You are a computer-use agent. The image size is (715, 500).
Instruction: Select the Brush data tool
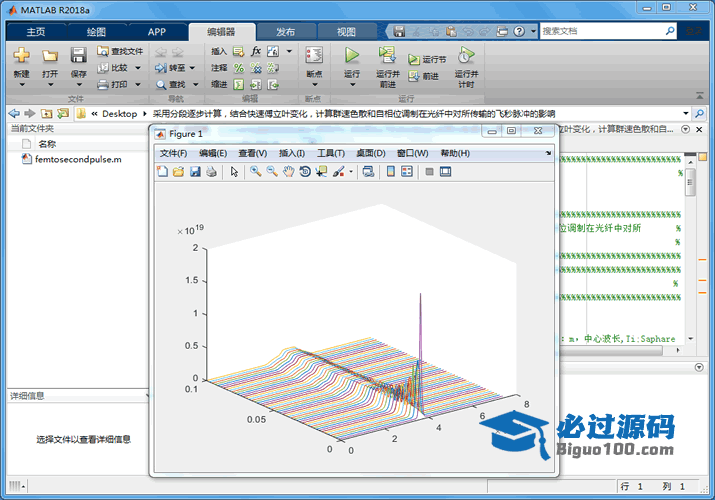tap(338, 171)
